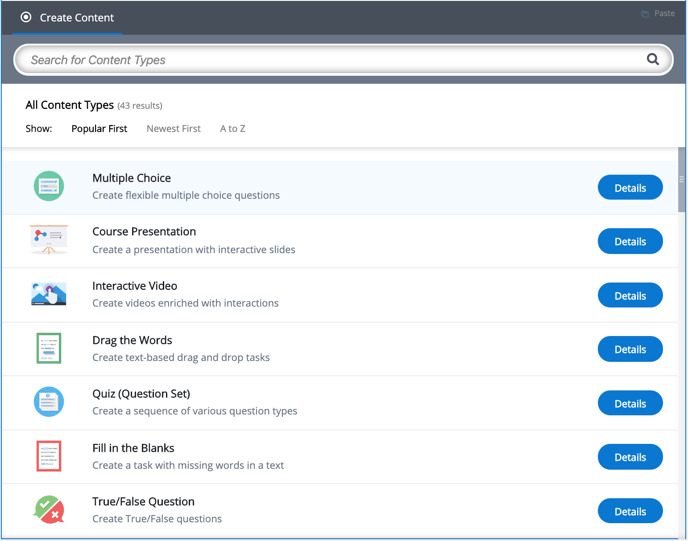
Task: Click the Course Presentation icon
Action: coord(48,240)
